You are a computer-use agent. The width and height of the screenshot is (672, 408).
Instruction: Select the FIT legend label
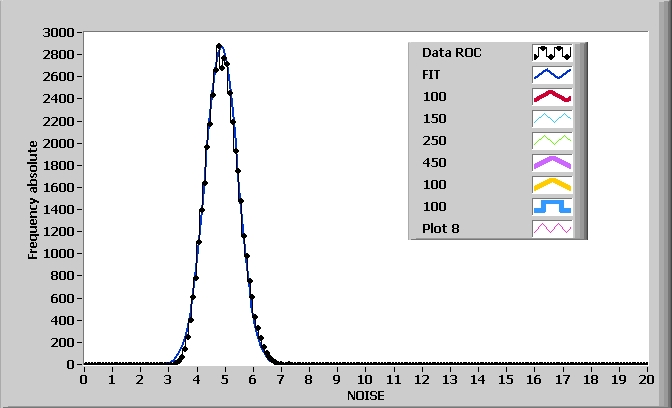pyautogui.click(x=432, y=74)
